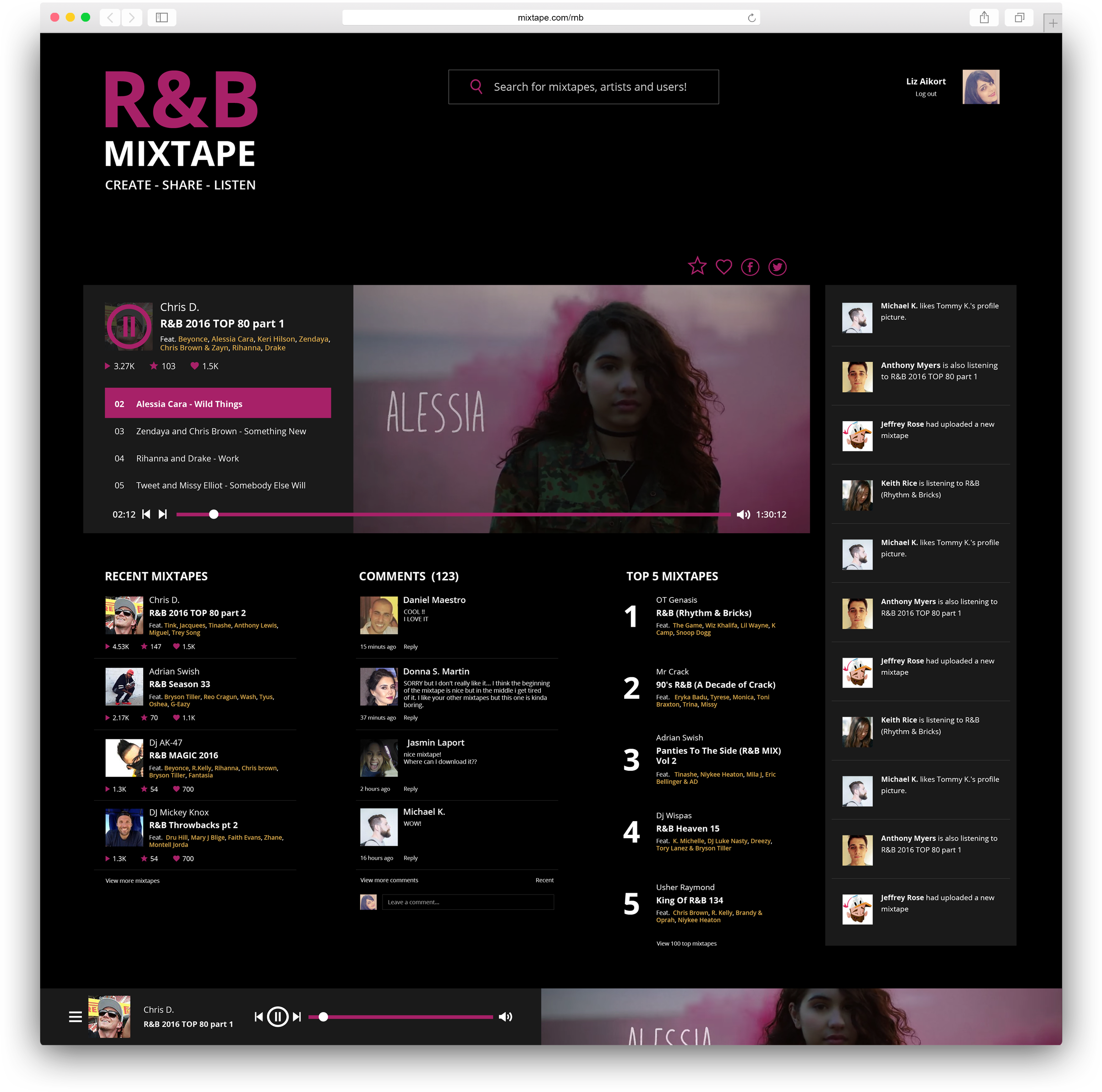
Task: Go to previous track in bottom bar
Action: point(259,1017)
